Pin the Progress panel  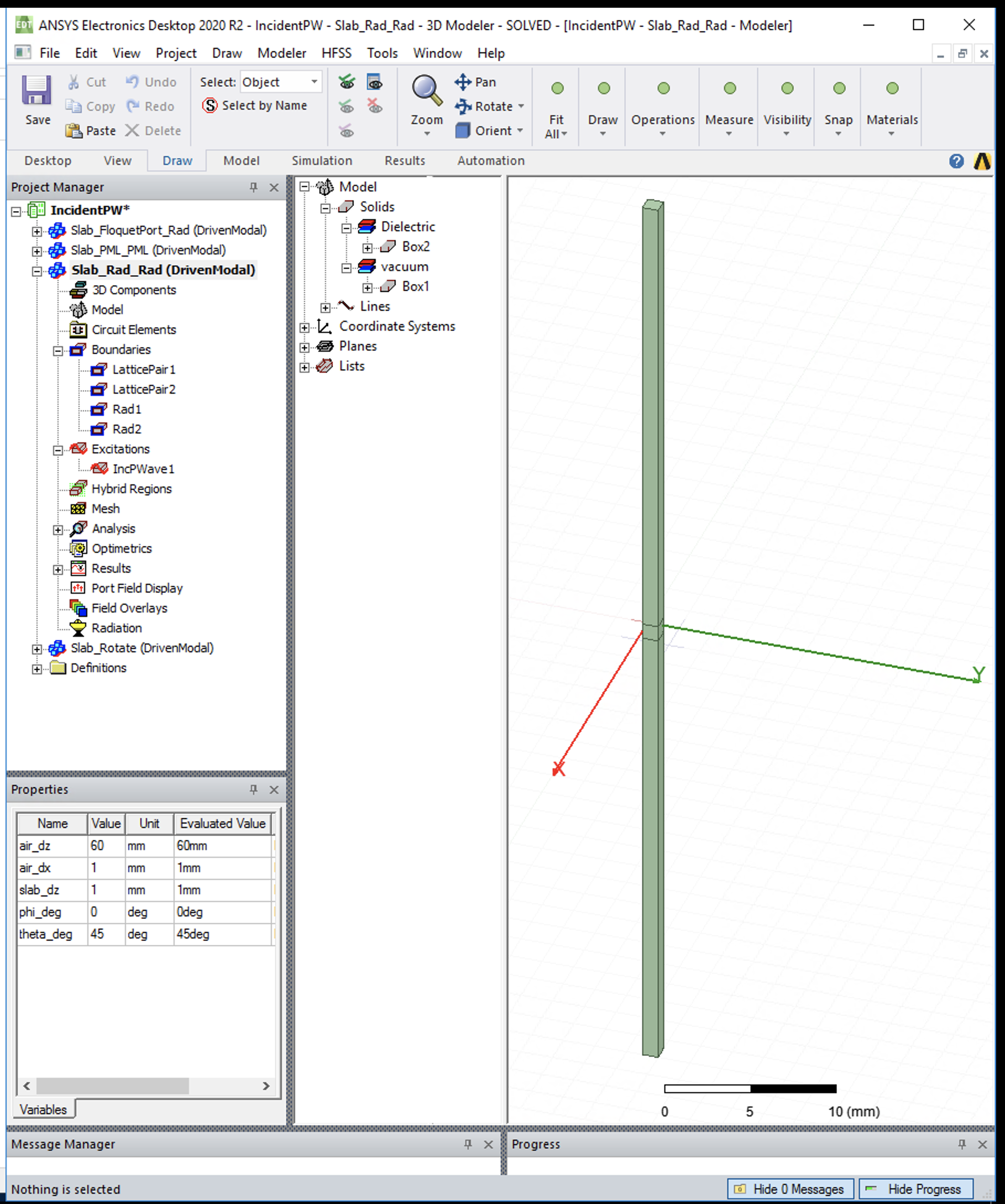pos(962,1144)
